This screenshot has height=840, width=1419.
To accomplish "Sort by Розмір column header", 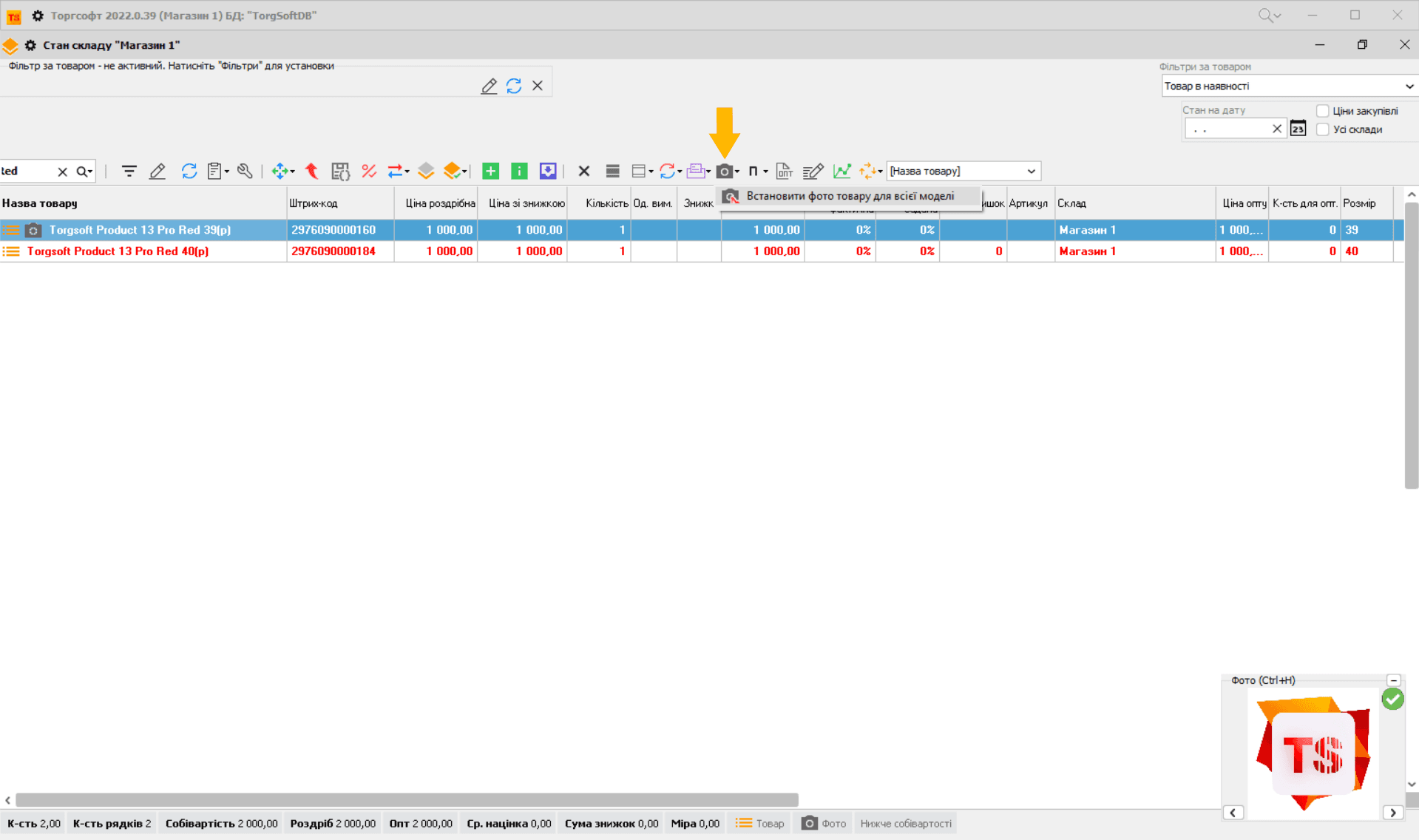I will [1366, 203].
